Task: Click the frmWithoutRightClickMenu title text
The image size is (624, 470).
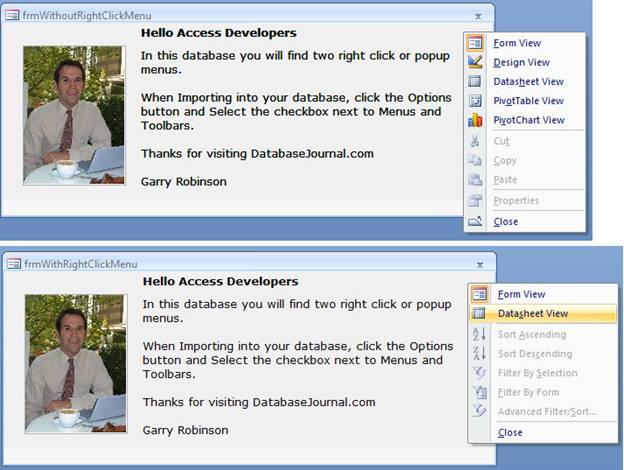Action: coord(87,16)
